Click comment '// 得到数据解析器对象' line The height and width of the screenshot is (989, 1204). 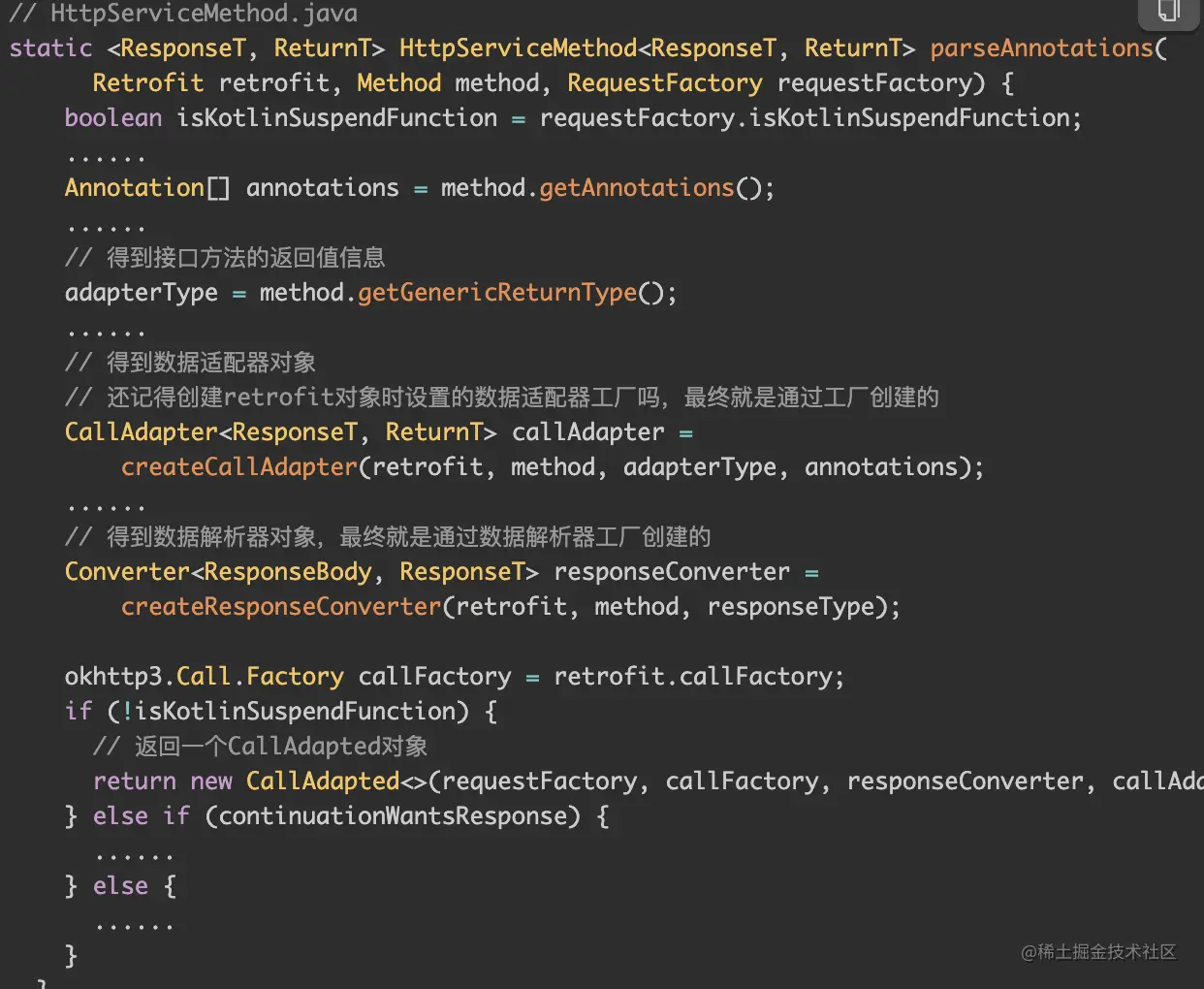388,537
